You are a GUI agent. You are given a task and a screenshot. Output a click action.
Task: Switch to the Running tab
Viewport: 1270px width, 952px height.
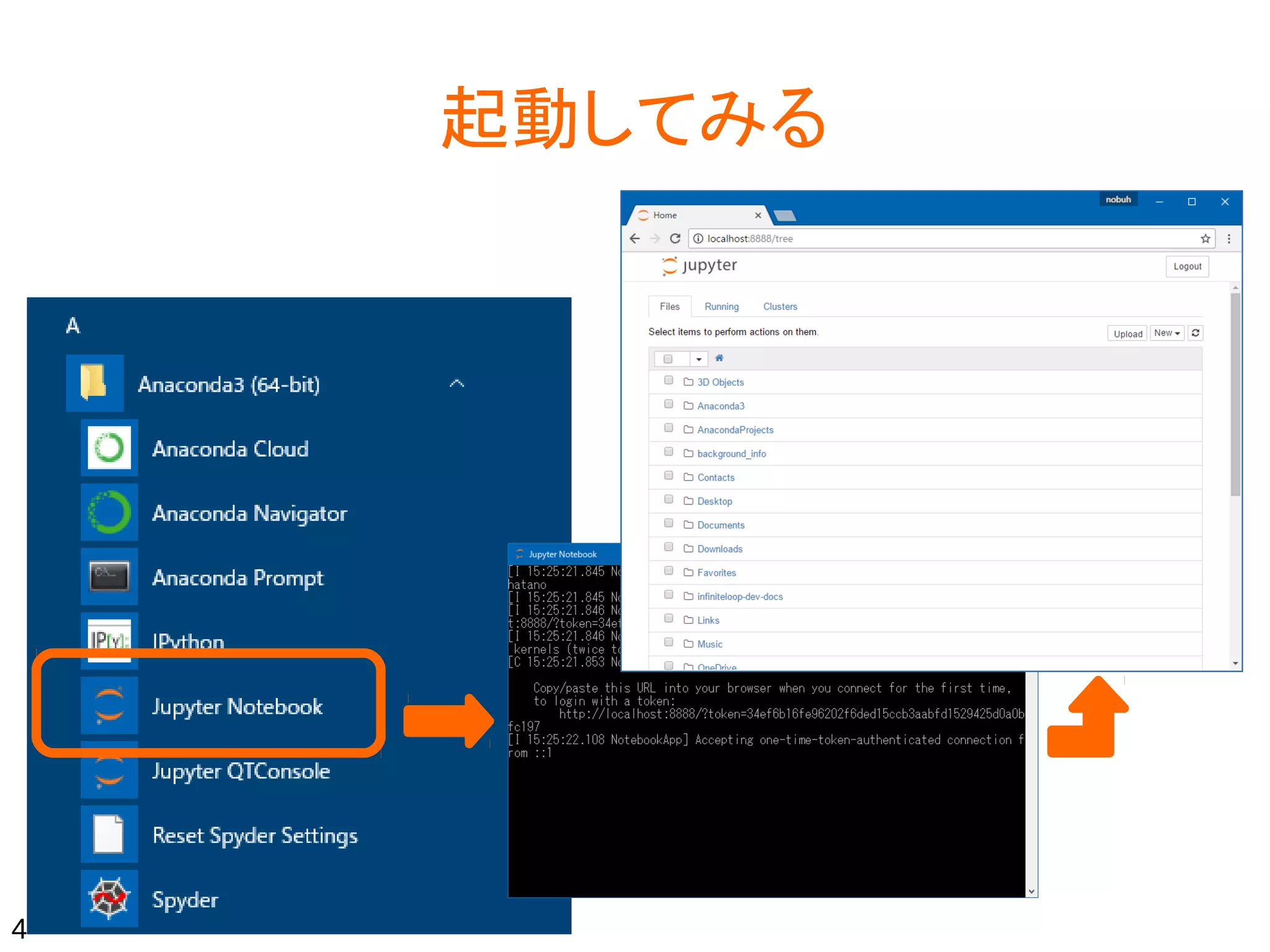(x=722, y=306)
